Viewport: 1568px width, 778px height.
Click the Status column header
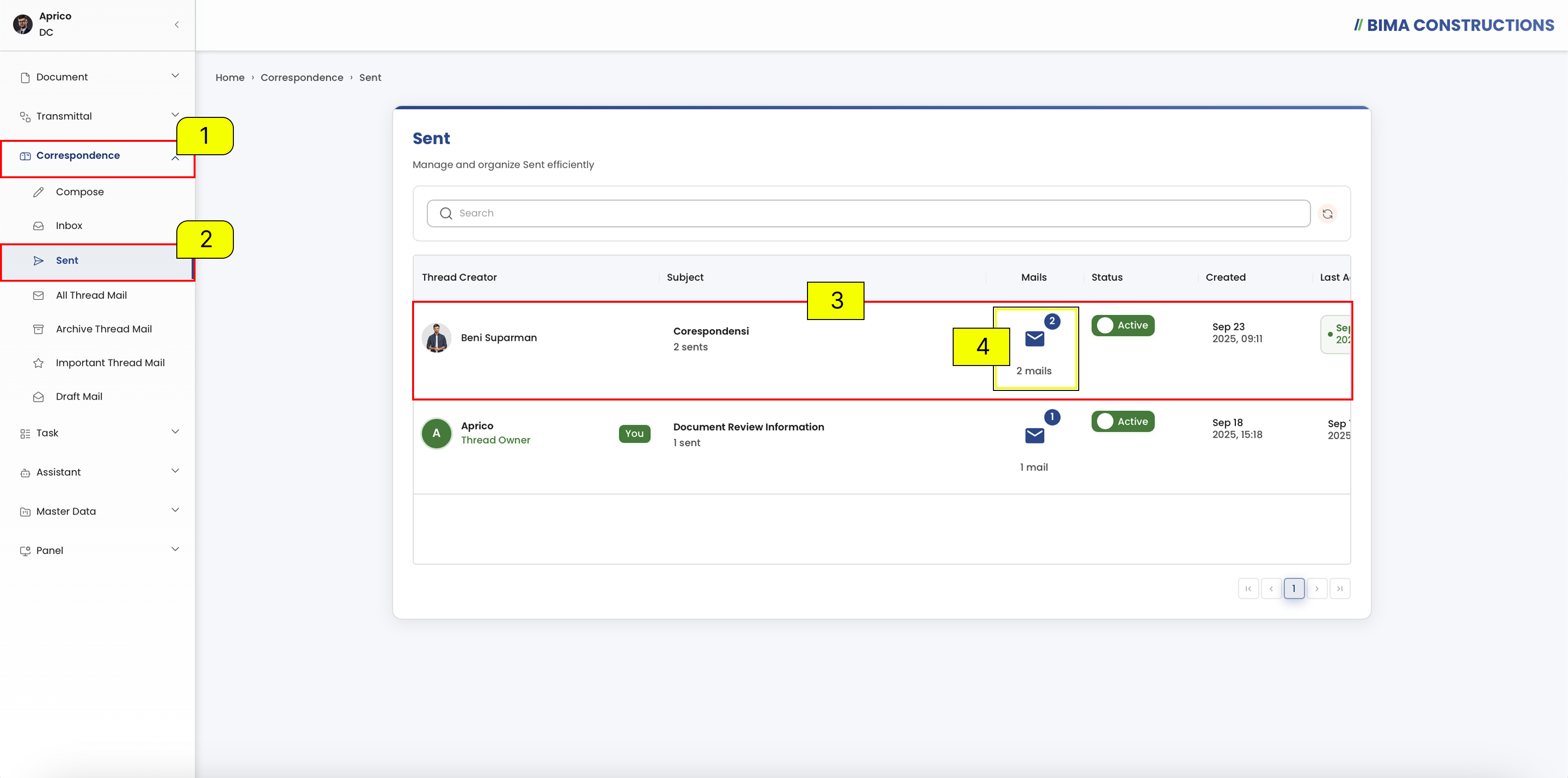1107,277
